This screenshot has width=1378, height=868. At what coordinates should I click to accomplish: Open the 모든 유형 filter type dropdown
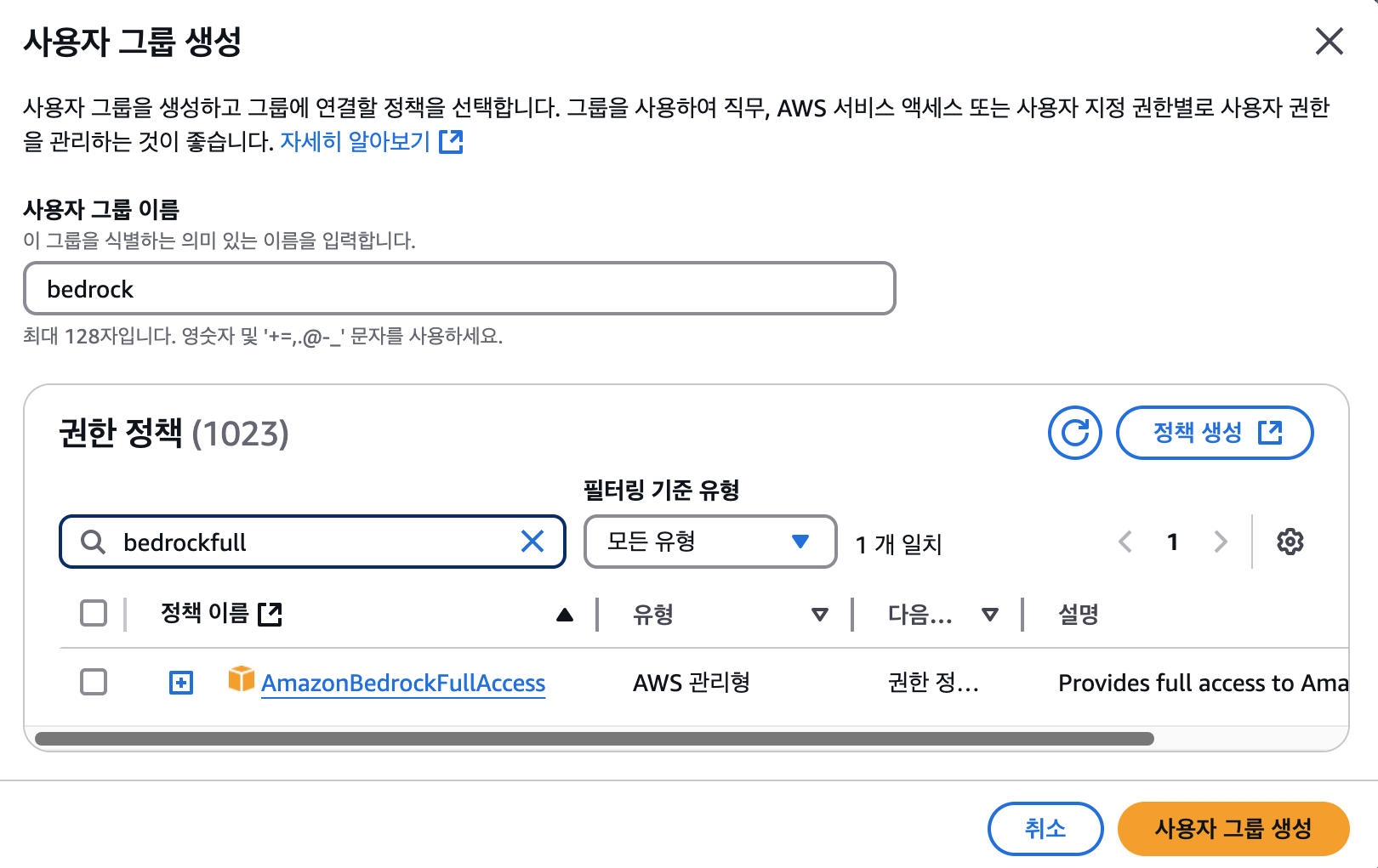pos(710,542)
